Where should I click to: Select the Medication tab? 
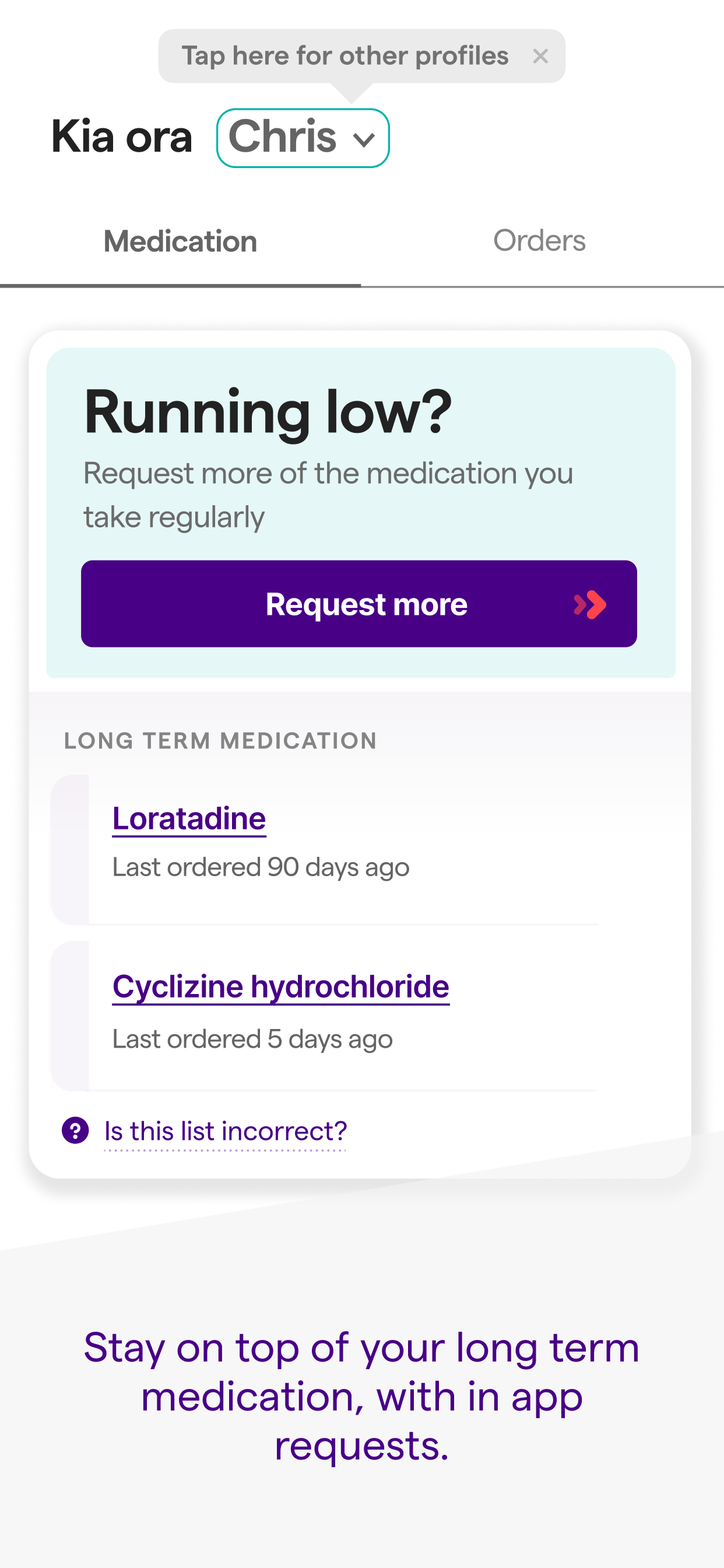[180, 242]
